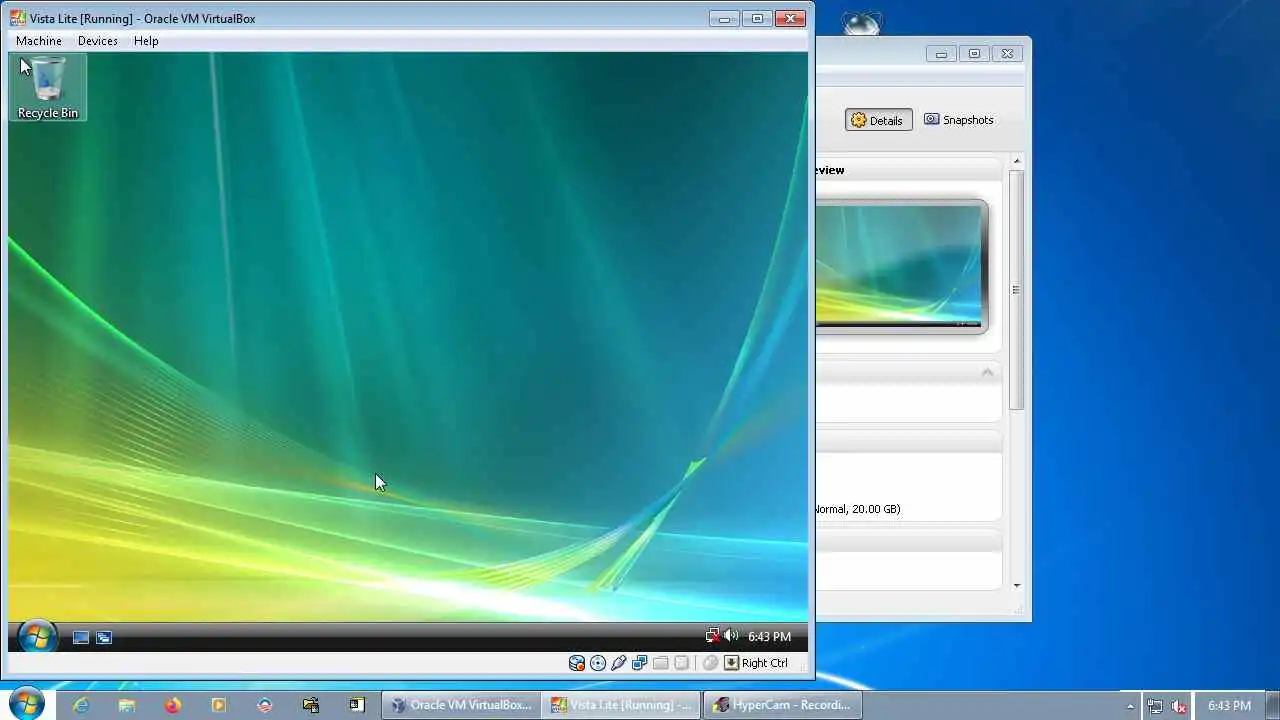Image resolution: width=1280 pixels, height=720 pixels.
Task: Click the network adapters indicator icon
Action: click(640, 663)
